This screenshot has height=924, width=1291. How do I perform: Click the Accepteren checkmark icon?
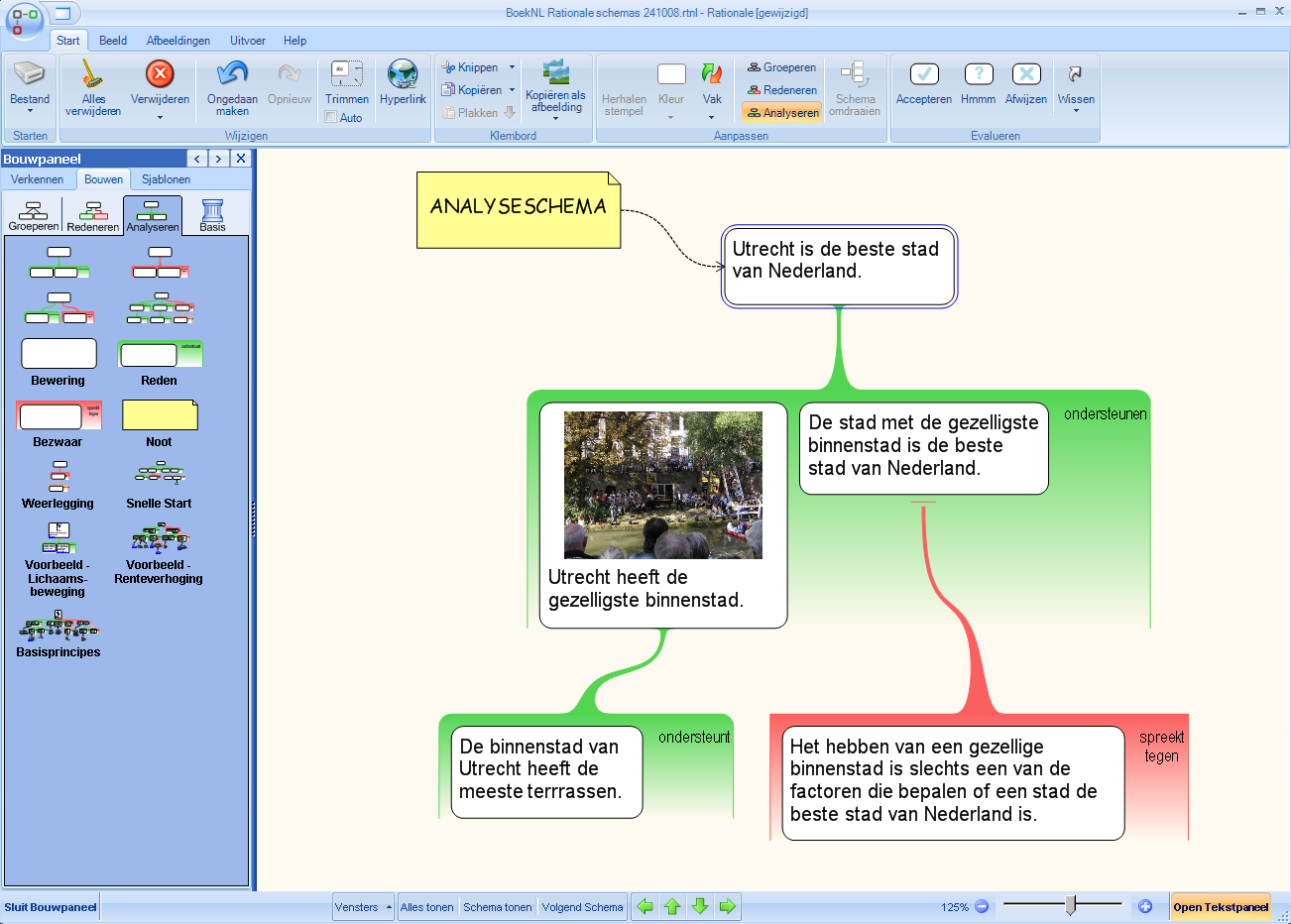point(924,74)
